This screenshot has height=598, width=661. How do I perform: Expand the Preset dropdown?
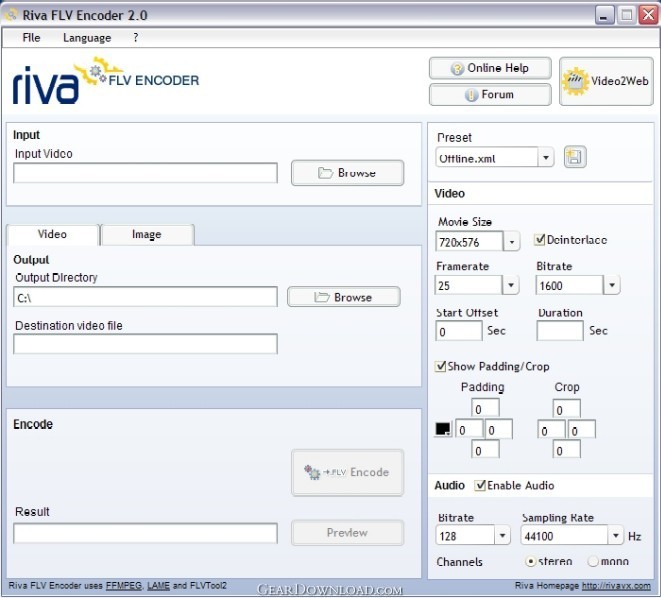[546, 158]
